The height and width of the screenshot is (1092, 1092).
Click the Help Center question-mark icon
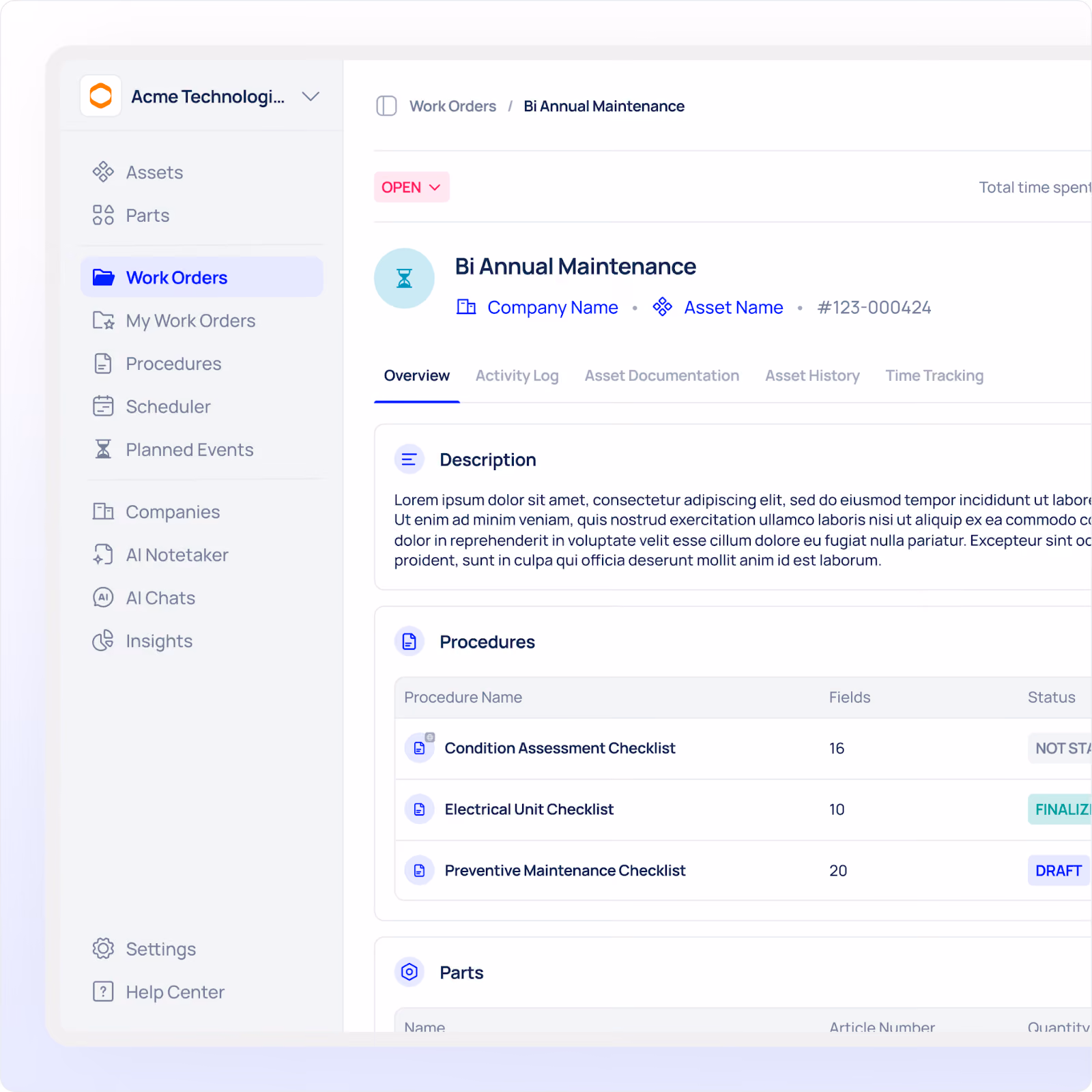pyautogui.click(x=103, y=991)
